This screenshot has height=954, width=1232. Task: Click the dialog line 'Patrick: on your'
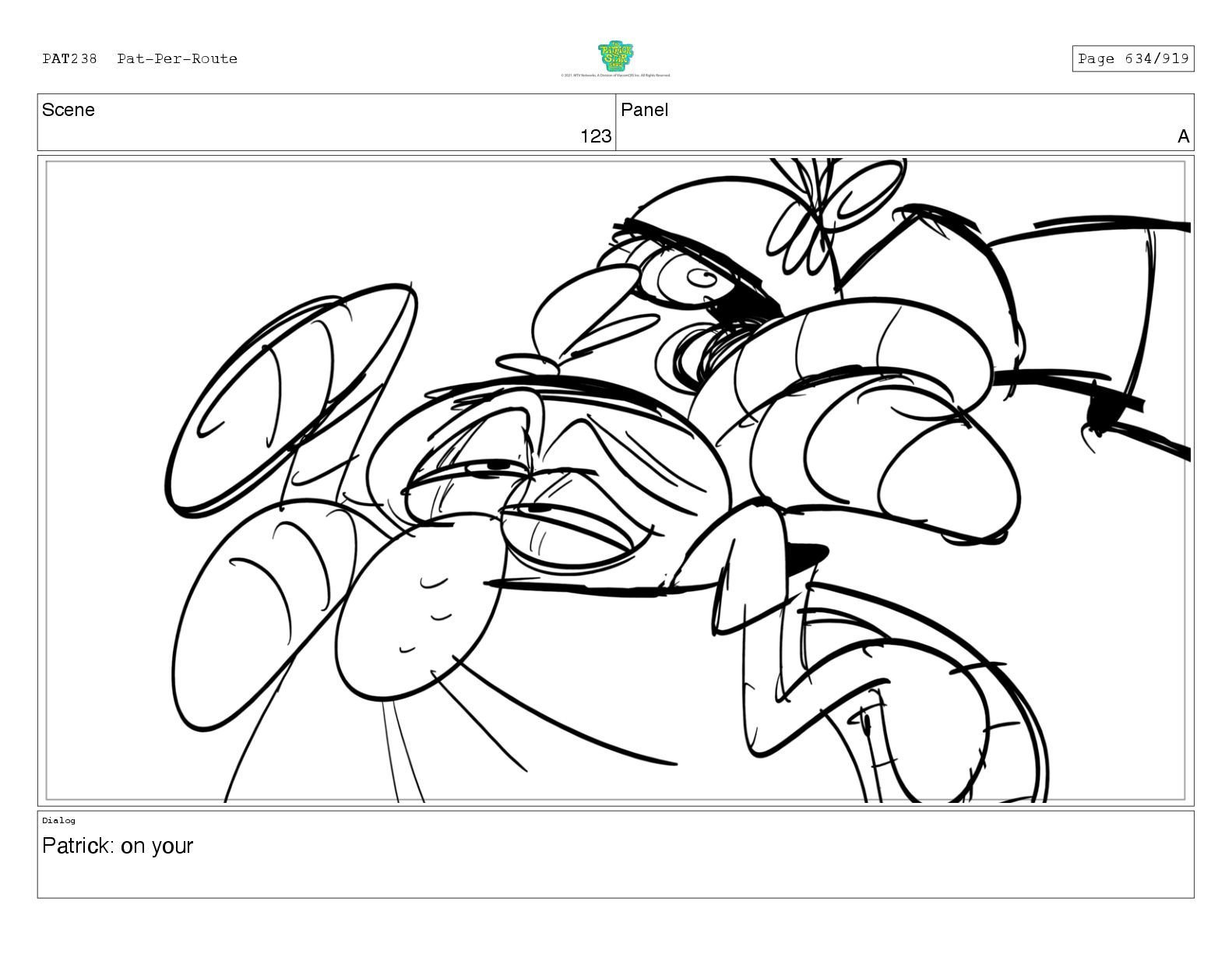[x=118, y=846]
